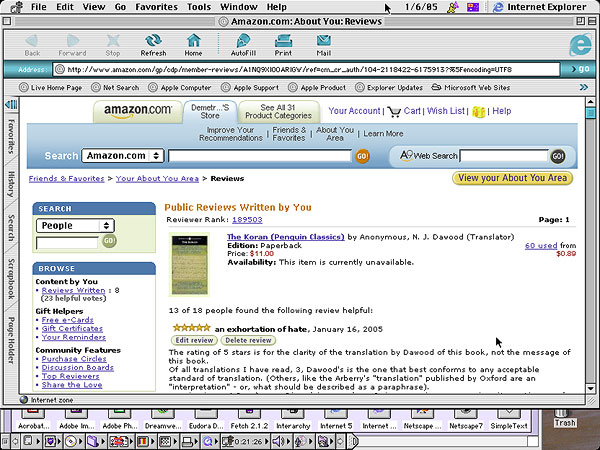
Task: Open Explorer Updates favorite
Action: (x=389, y=88)
